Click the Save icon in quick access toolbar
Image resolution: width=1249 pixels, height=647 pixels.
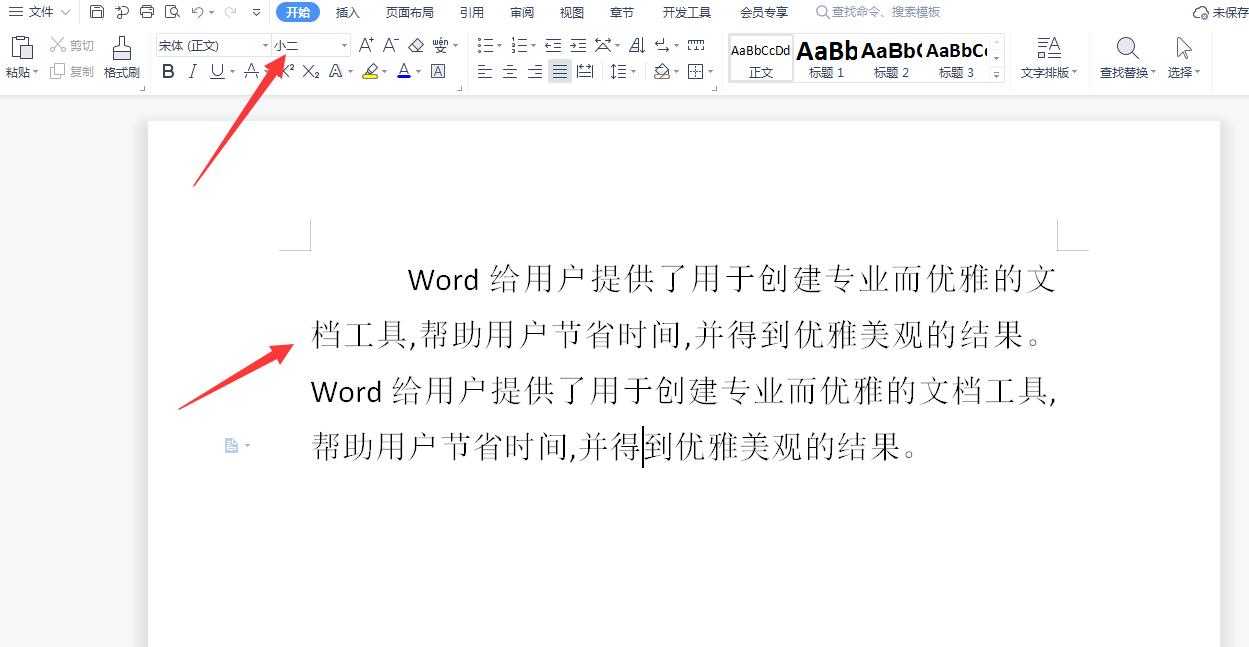click(x=97, y=12)
